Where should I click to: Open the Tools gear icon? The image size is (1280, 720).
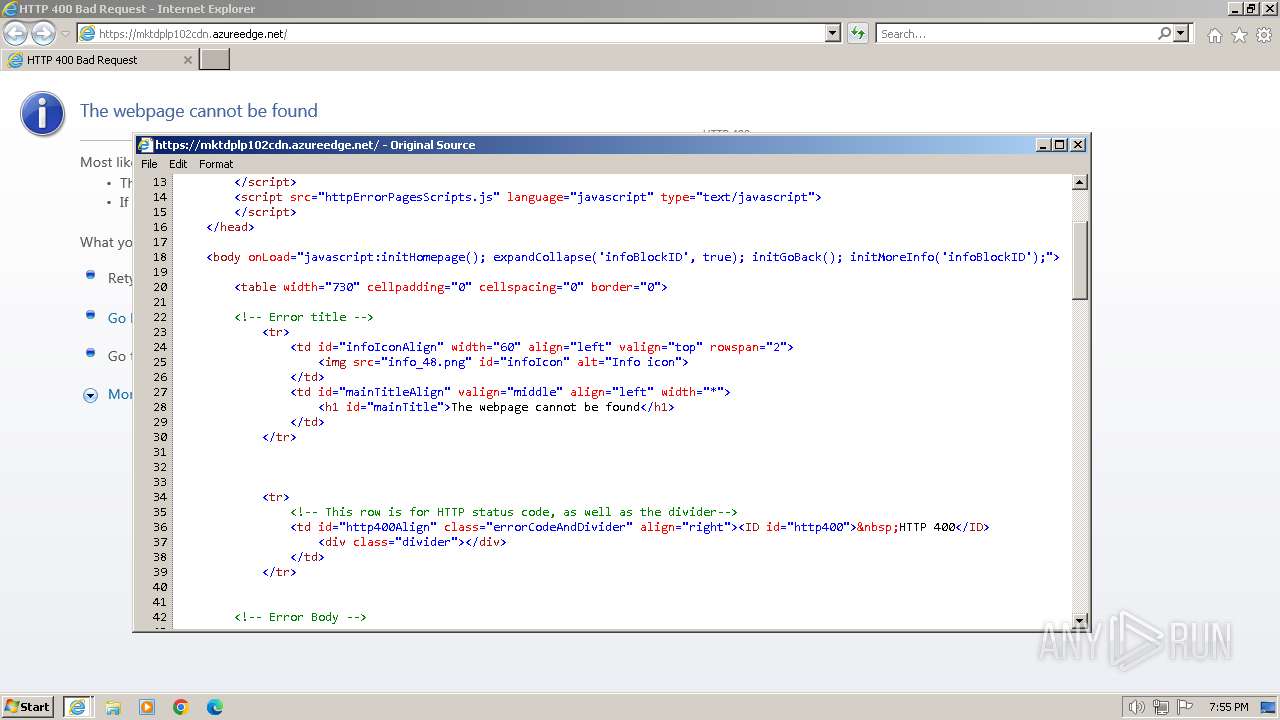pyautogui.click(x=1264, y=35)
